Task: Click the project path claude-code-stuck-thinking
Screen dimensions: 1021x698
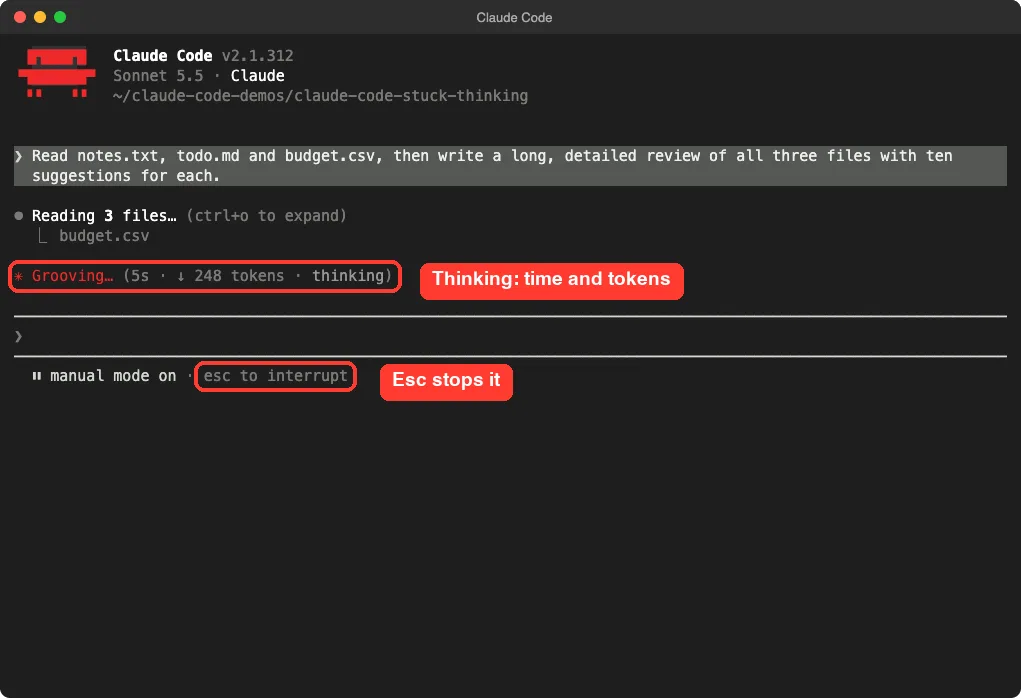Action: (320, 96)
